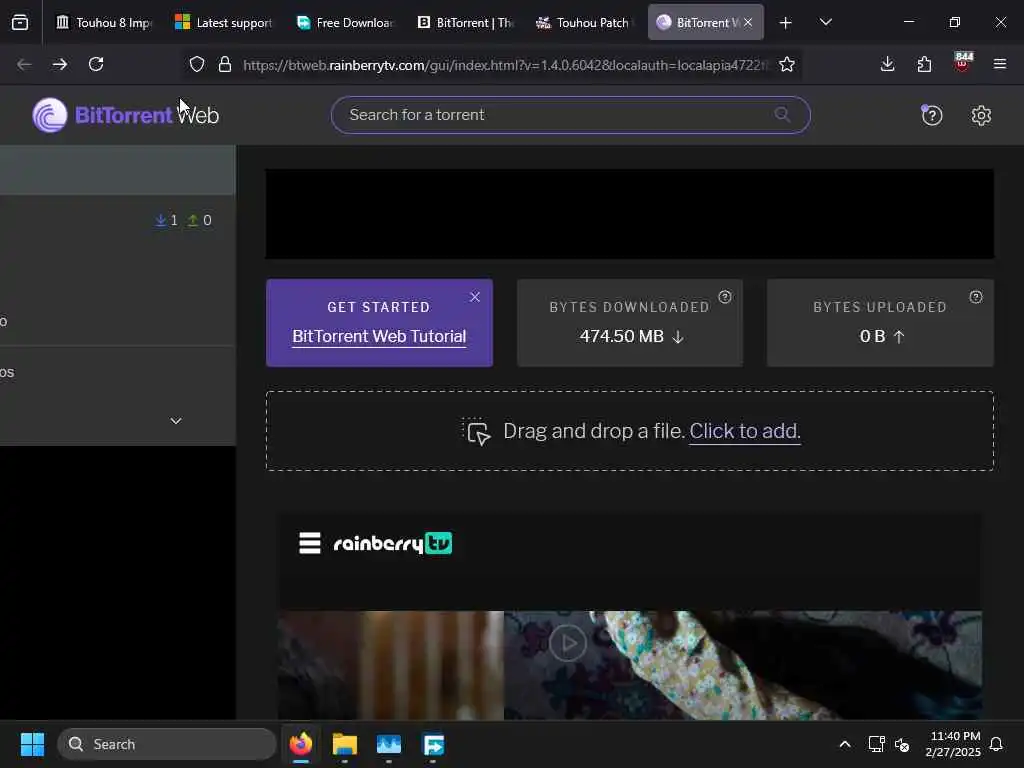Close the BitTorrent Web tab
Image resolution: width=1024 pixels, height=768 pixels.
748,23
